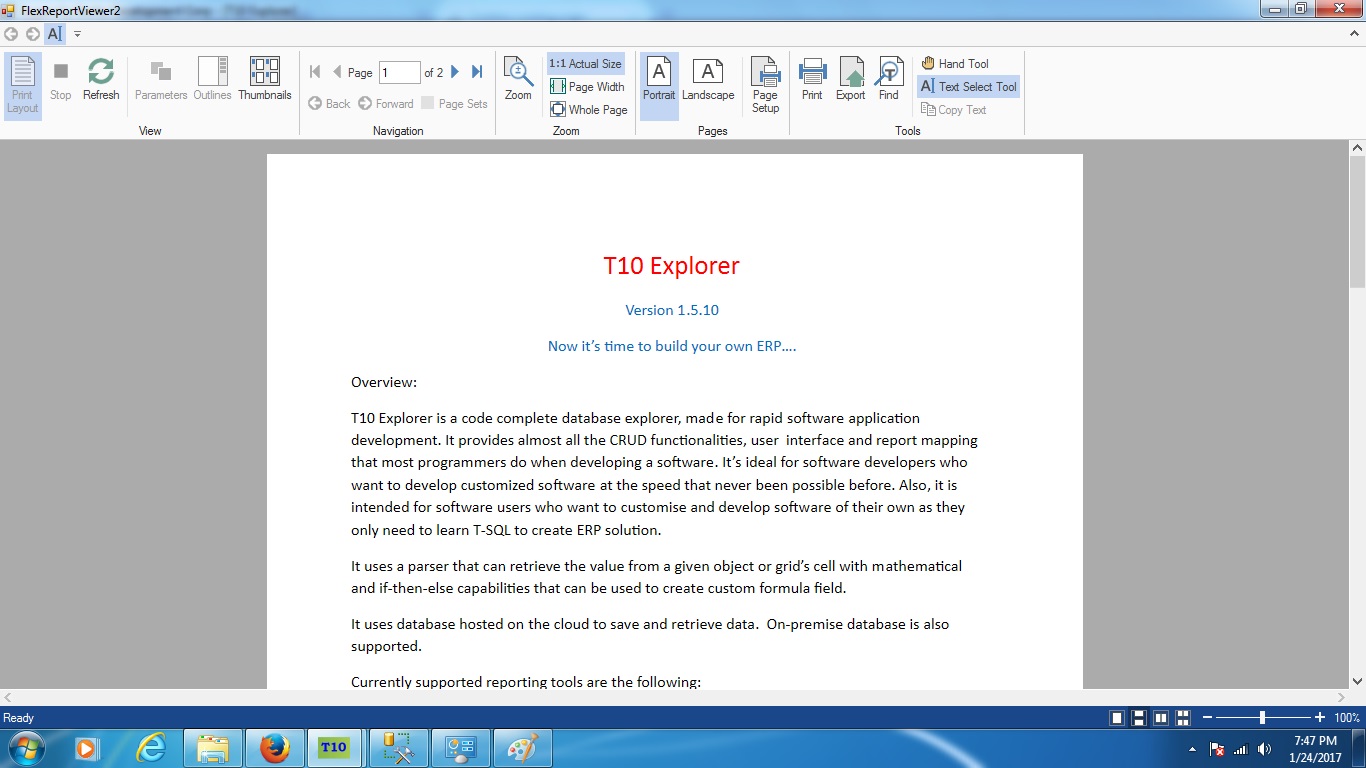Screen dimensions: 1366x768
Task: Set zoom to 1:1 Actual Size
Action: tap(586, 63)
